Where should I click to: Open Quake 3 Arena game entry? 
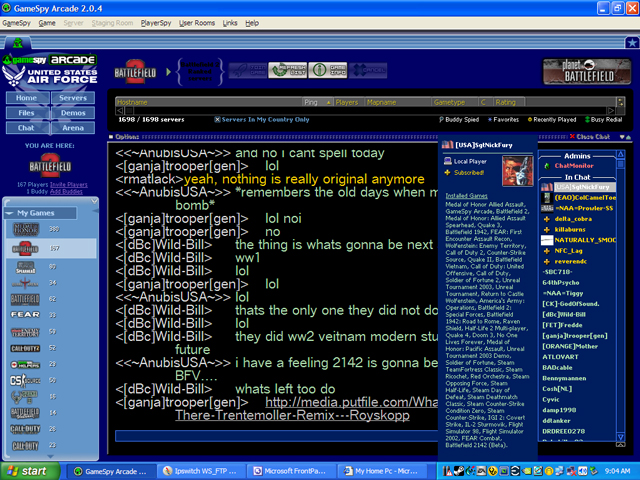25,283
